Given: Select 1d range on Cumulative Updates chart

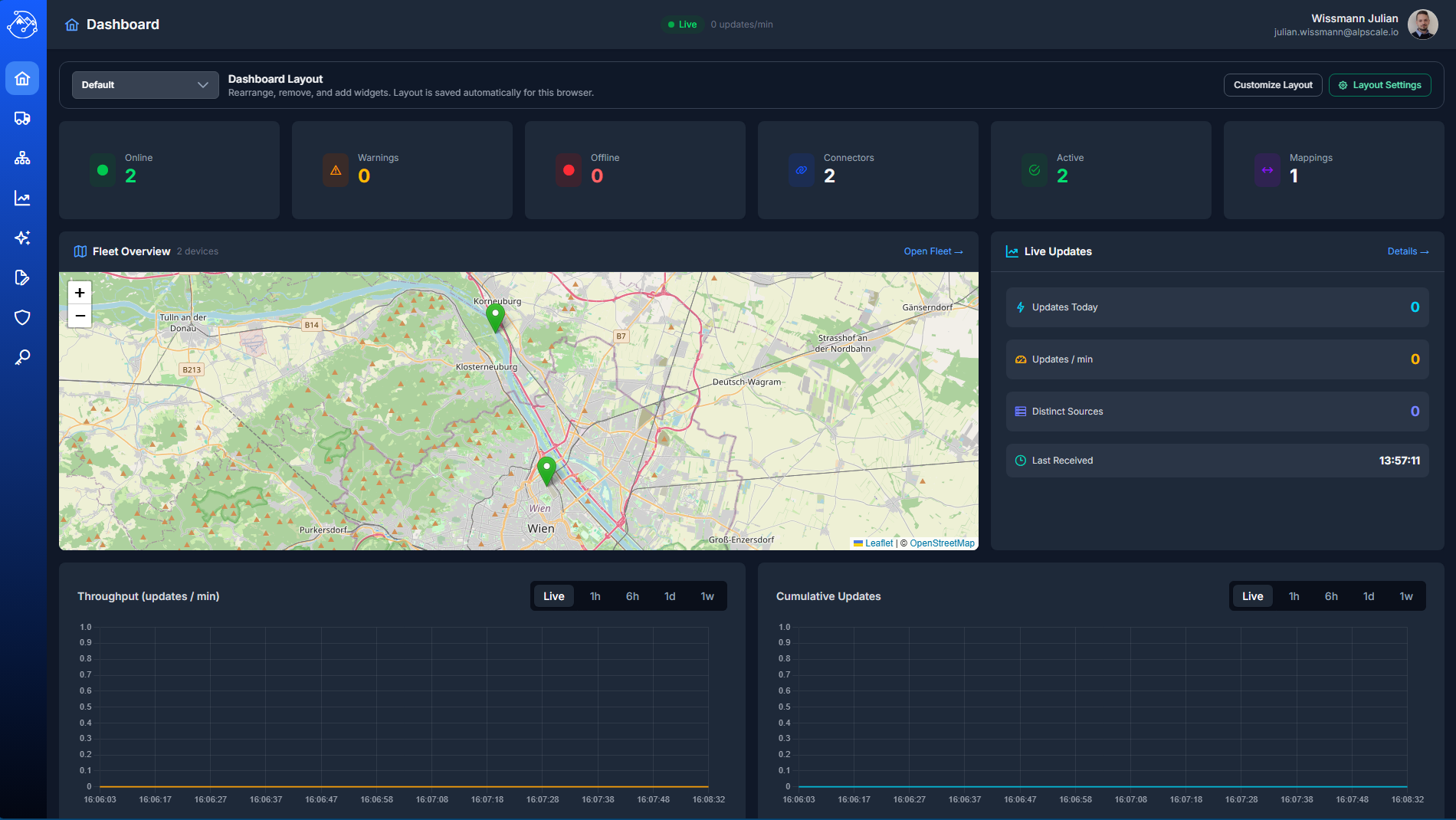Looking at the screenshot, I should tap(1369, 596).
